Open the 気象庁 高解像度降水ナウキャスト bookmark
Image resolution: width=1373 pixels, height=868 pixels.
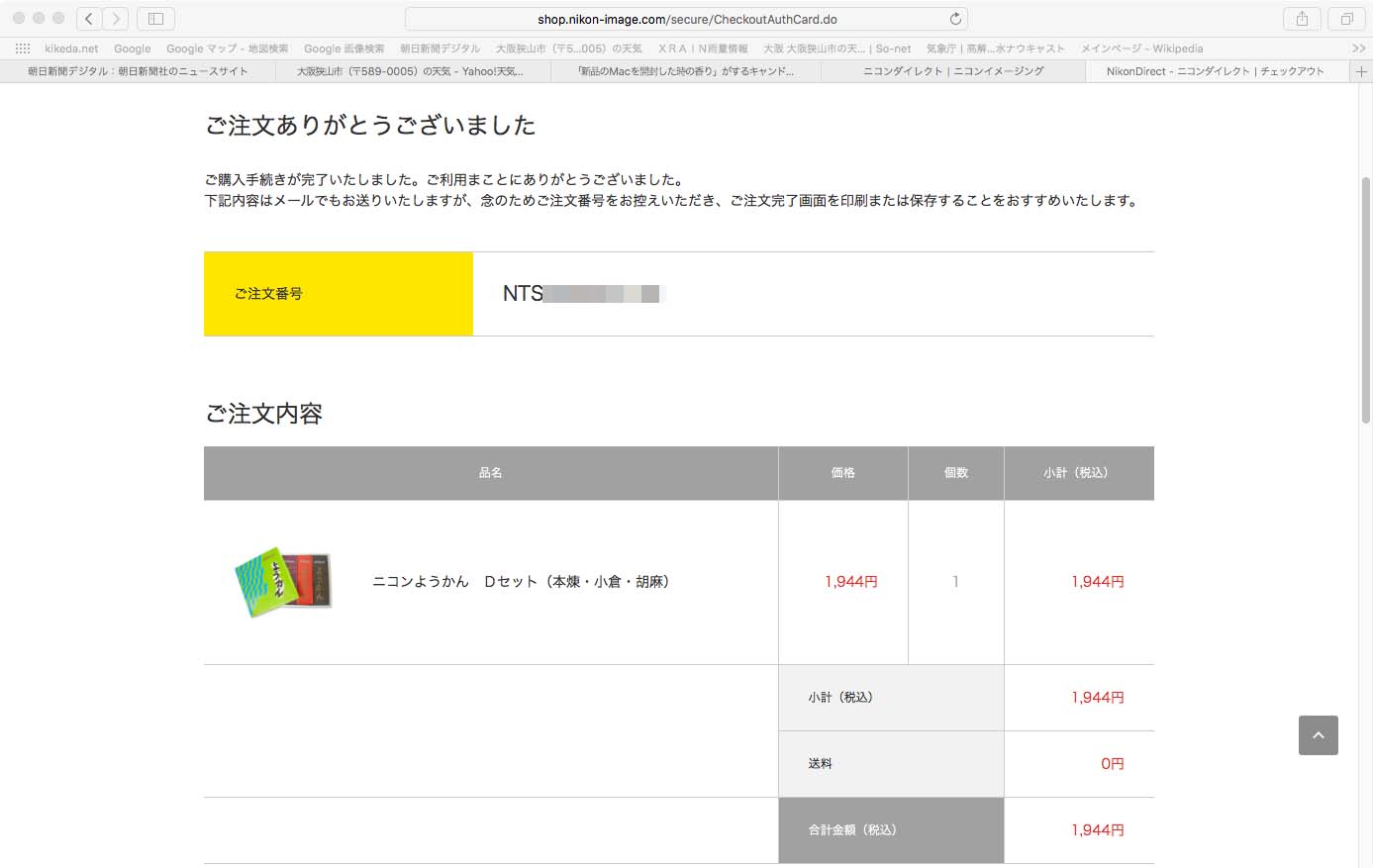click(x=996, y=48)
